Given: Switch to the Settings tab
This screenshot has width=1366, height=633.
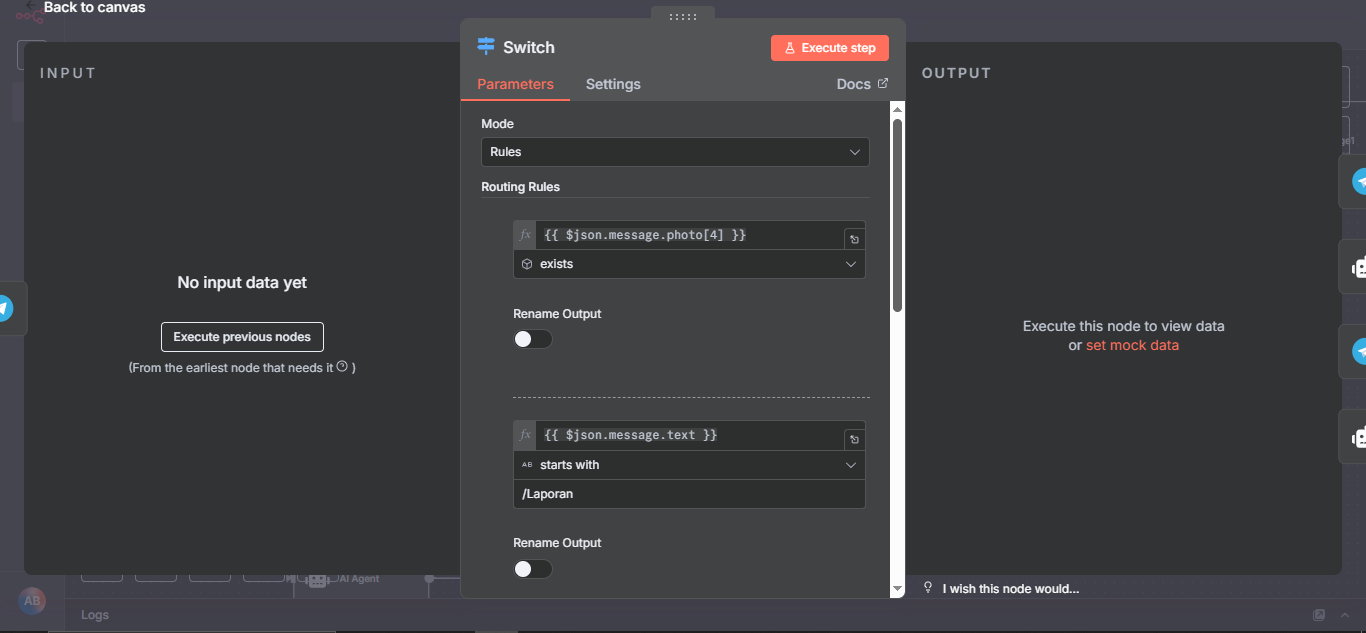Looking at the screenshot, I should pos(613,84).
